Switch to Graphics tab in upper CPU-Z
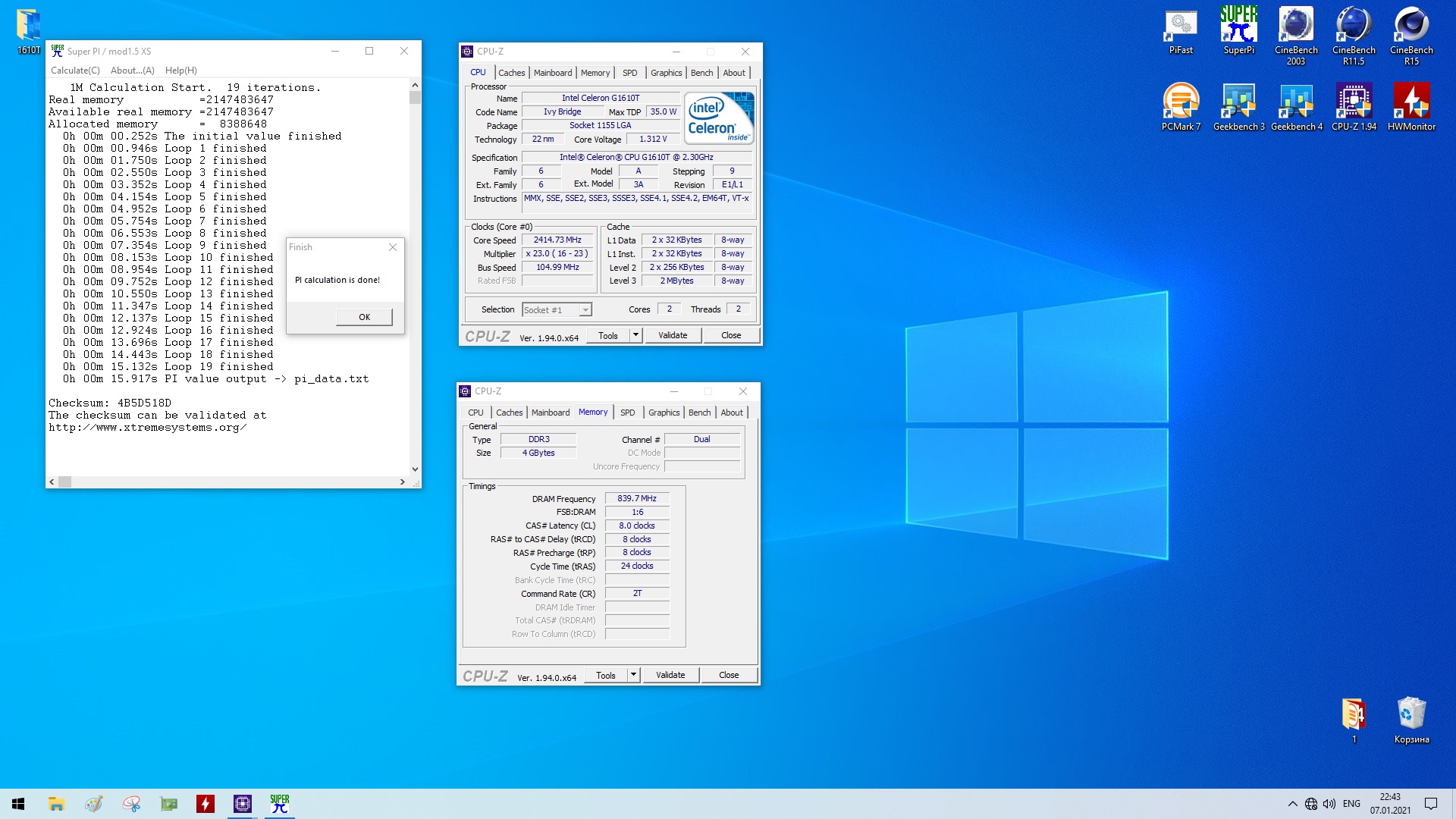This screenshot has width=1456, height=819. (x=667, y=73)
